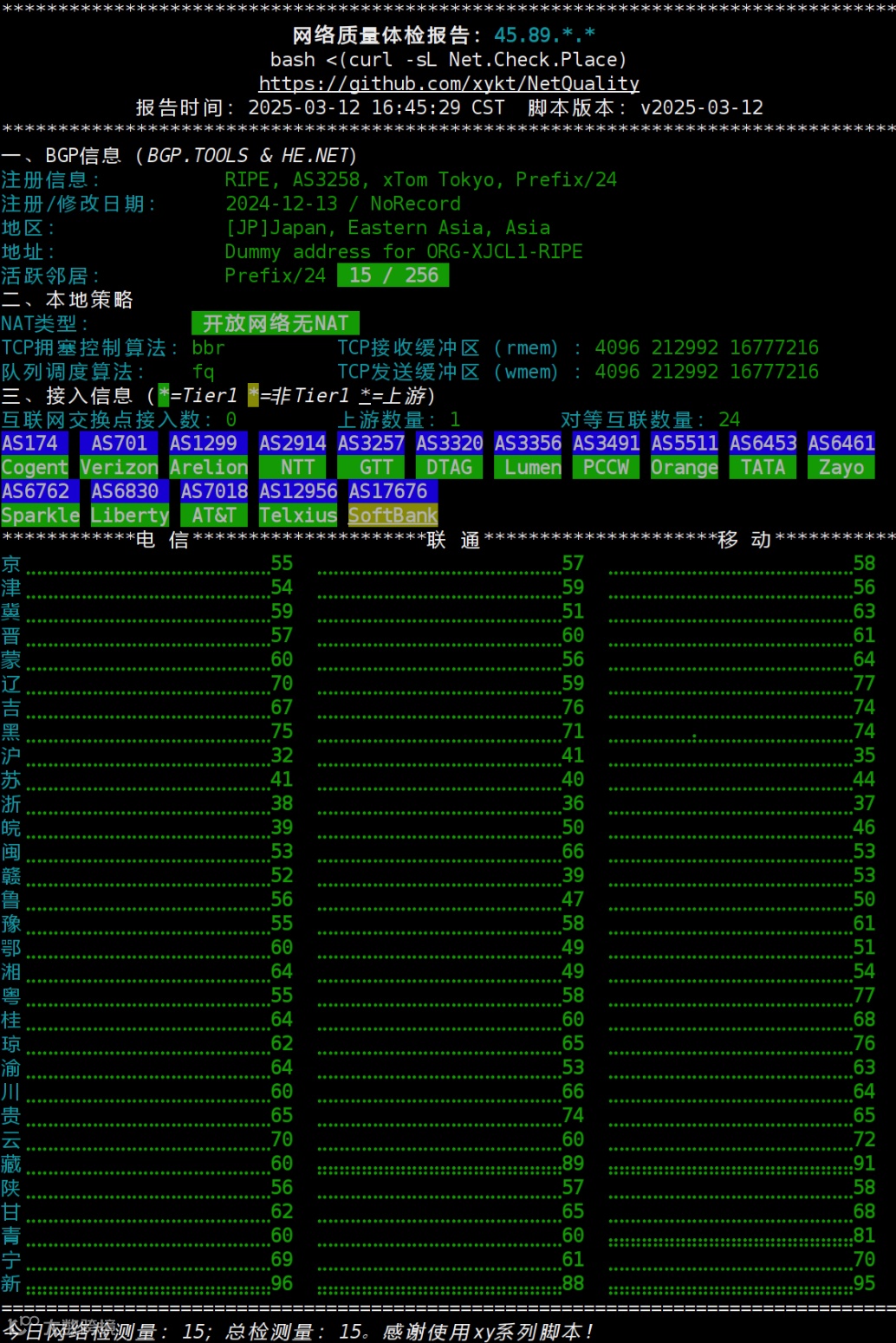This screenshot has width=896, height=1343.
Task: Click the 青 row 移动 latency value 81
Action: 864,1235
